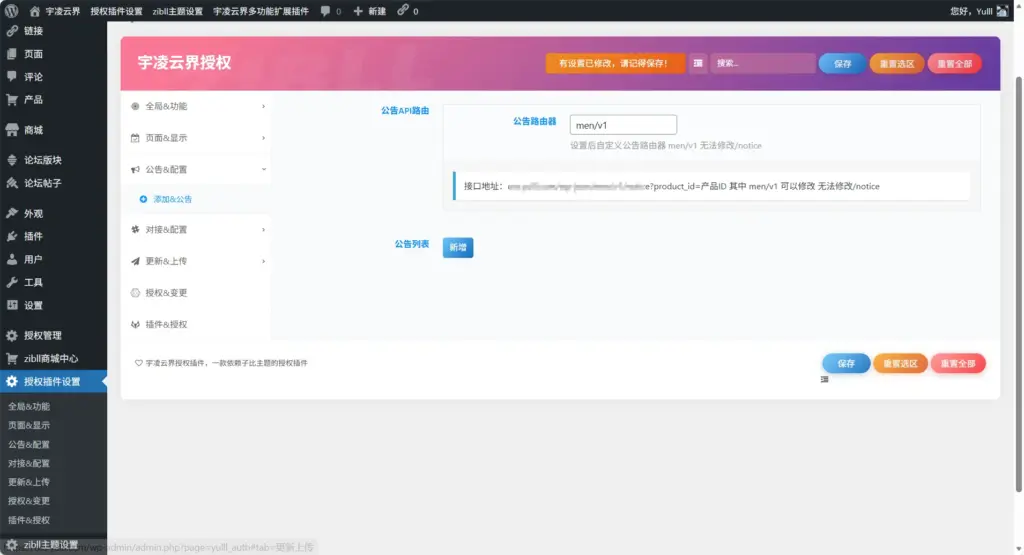Image resolution: width=1024 pixels, height=555 pixels.
Task: Open 授权&变更 sidebar submenu link
Action: click(29, 501)
